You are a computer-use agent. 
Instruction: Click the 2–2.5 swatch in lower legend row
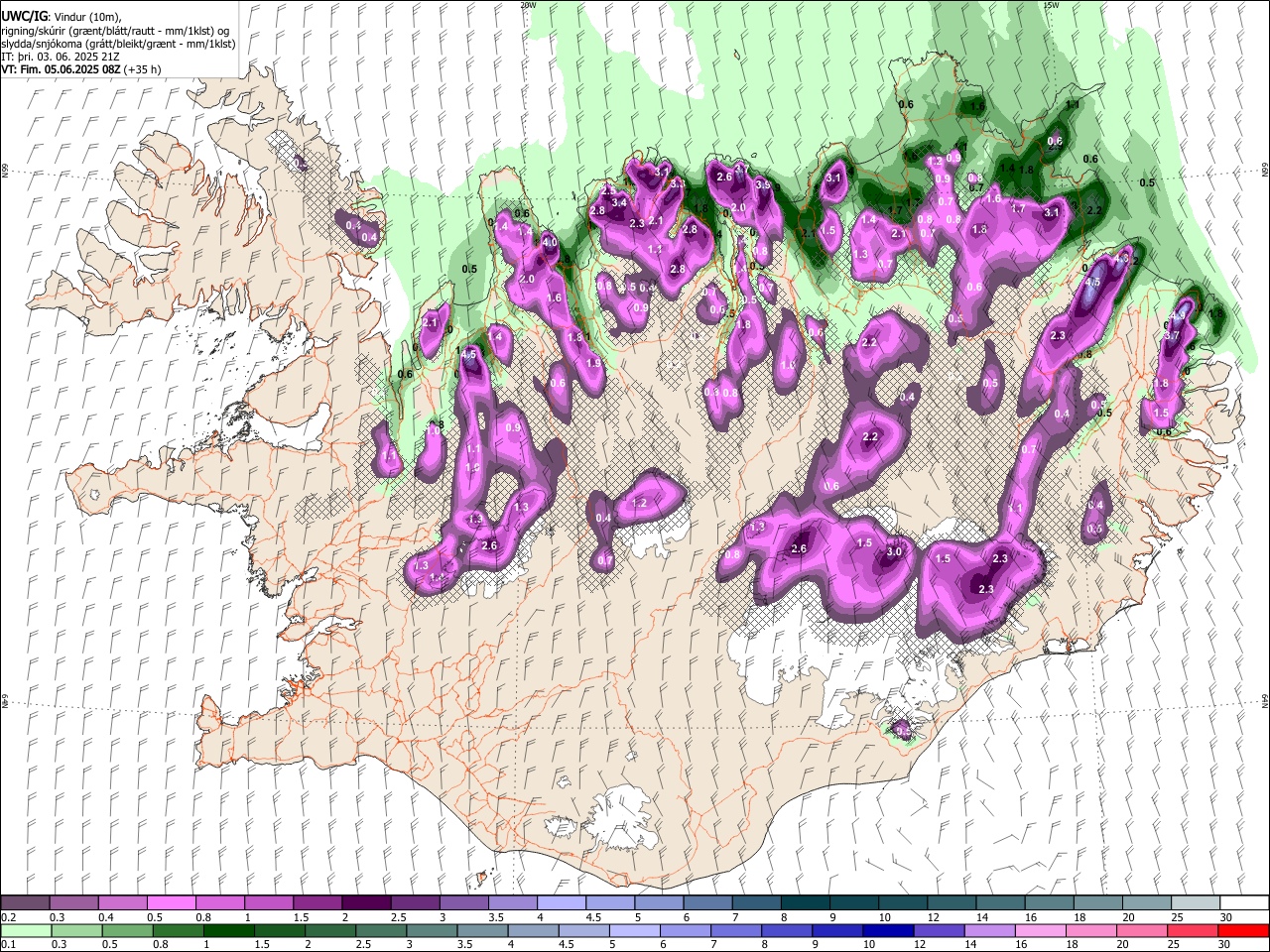(329, 930)
